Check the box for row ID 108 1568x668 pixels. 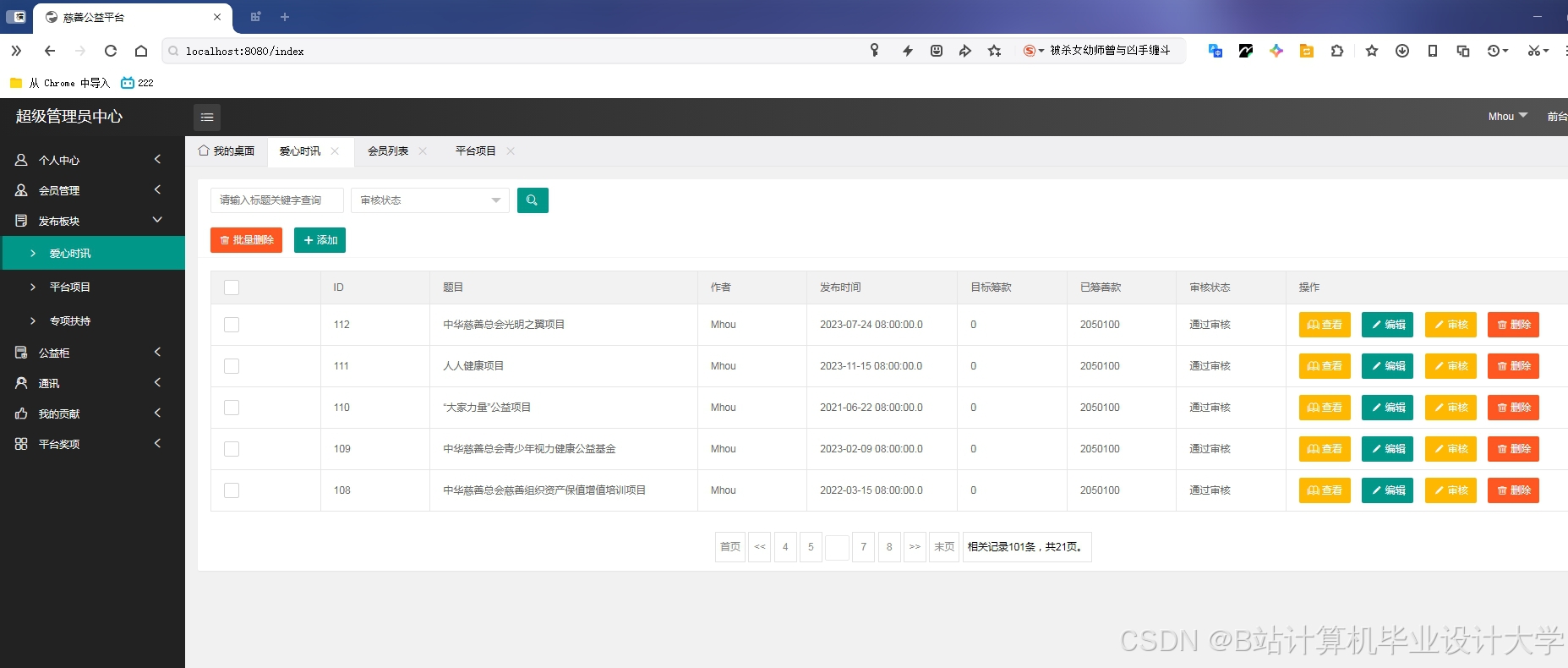pos(232,490)
